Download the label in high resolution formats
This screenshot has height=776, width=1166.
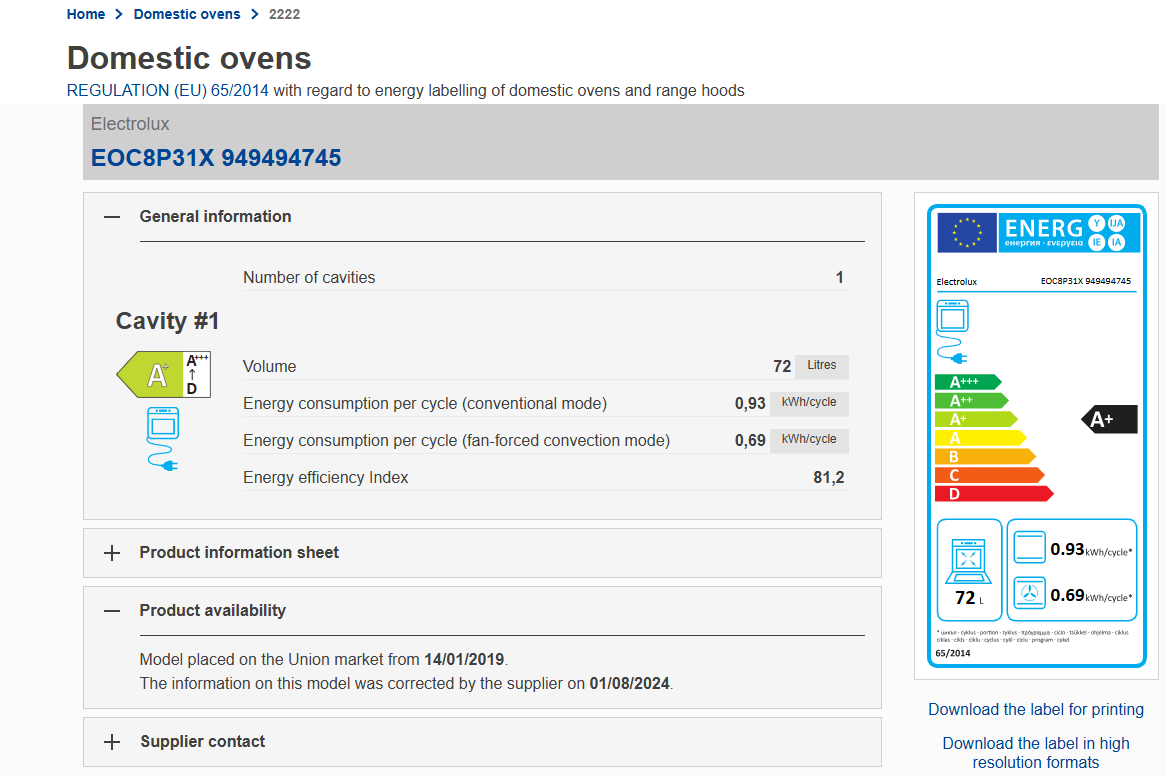click(x=1035, y=752)
